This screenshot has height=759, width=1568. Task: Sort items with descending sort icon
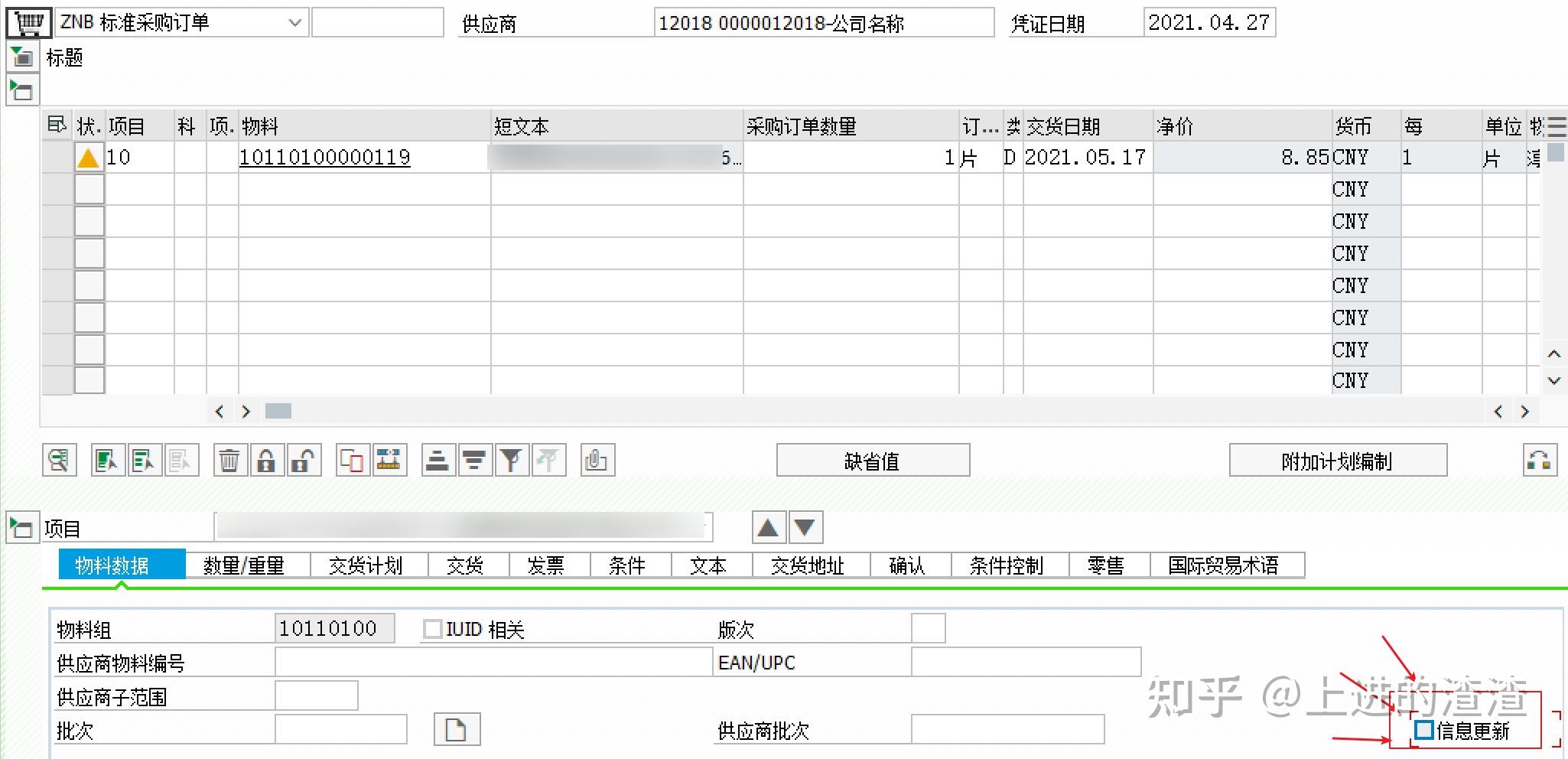coord(475,460)
